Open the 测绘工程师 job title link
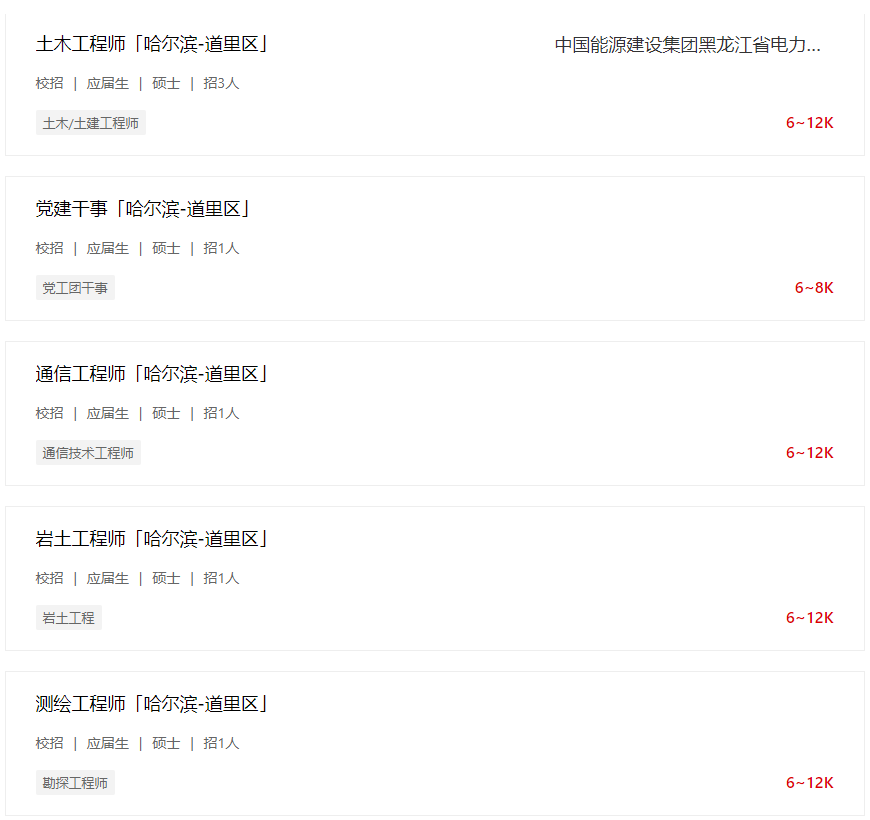870x820 pixels. tap(152, 704)
